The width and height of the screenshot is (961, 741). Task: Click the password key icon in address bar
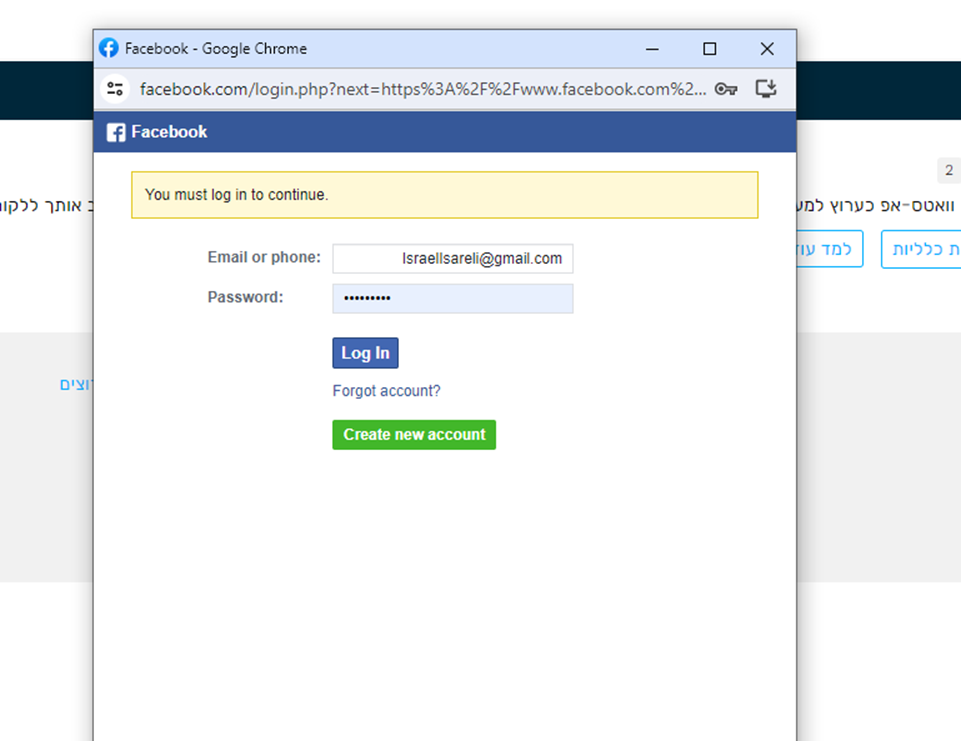tap(726, 89)
